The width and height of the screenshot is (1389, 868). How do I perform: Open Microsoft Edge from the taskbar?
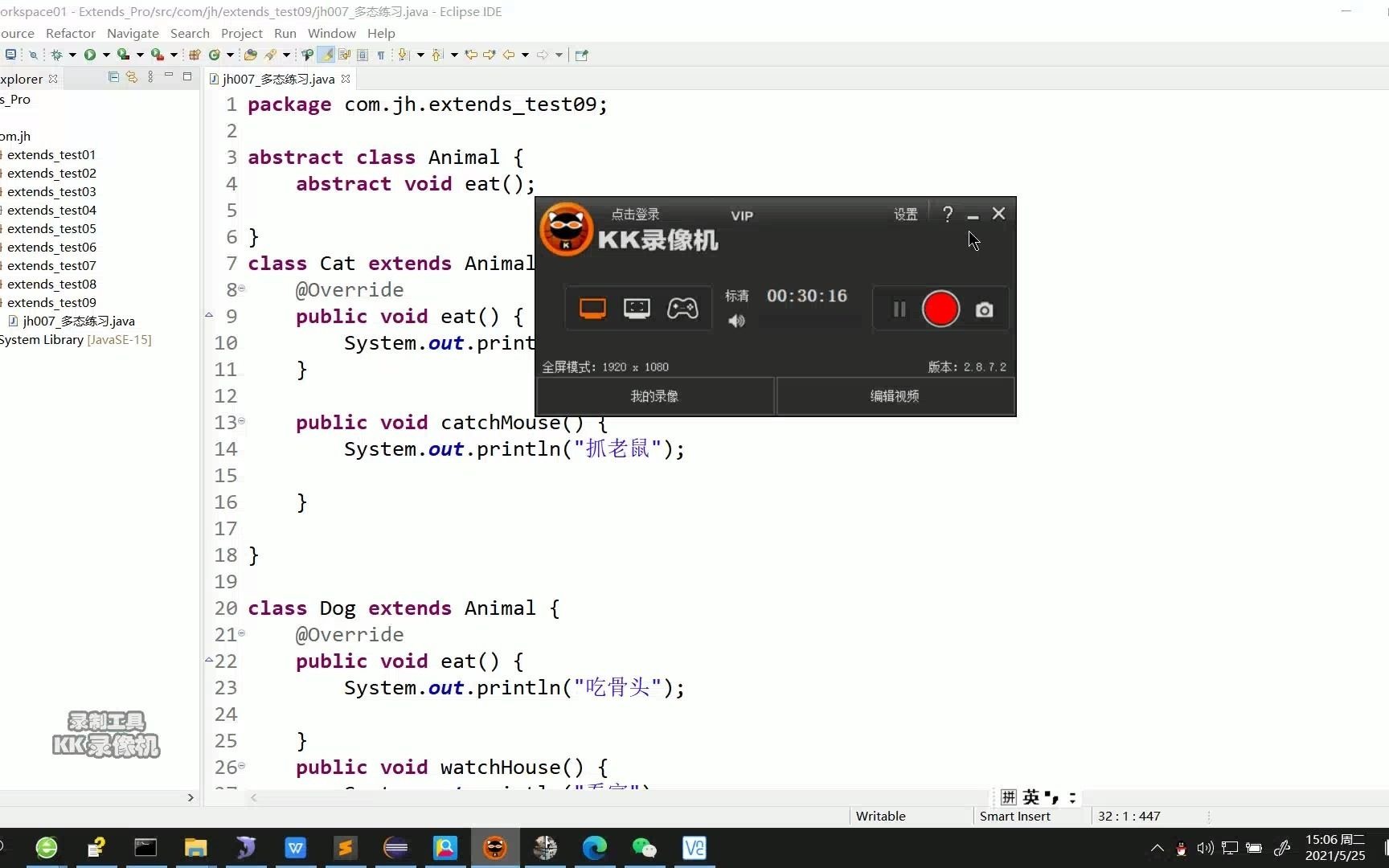(594, 848)
